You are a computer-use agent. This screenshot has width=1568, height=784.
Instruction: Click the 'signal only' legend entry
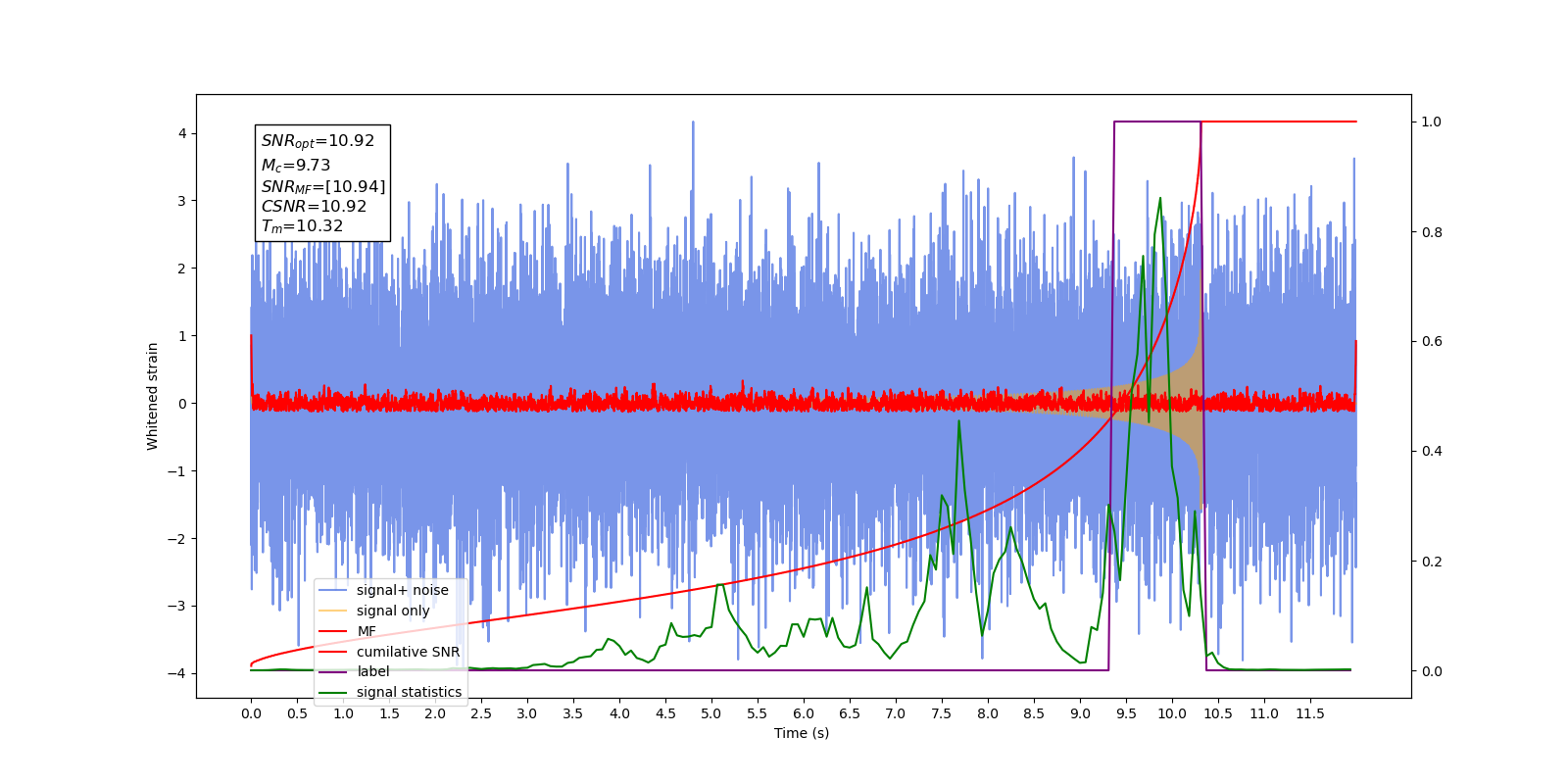(393, 611)
